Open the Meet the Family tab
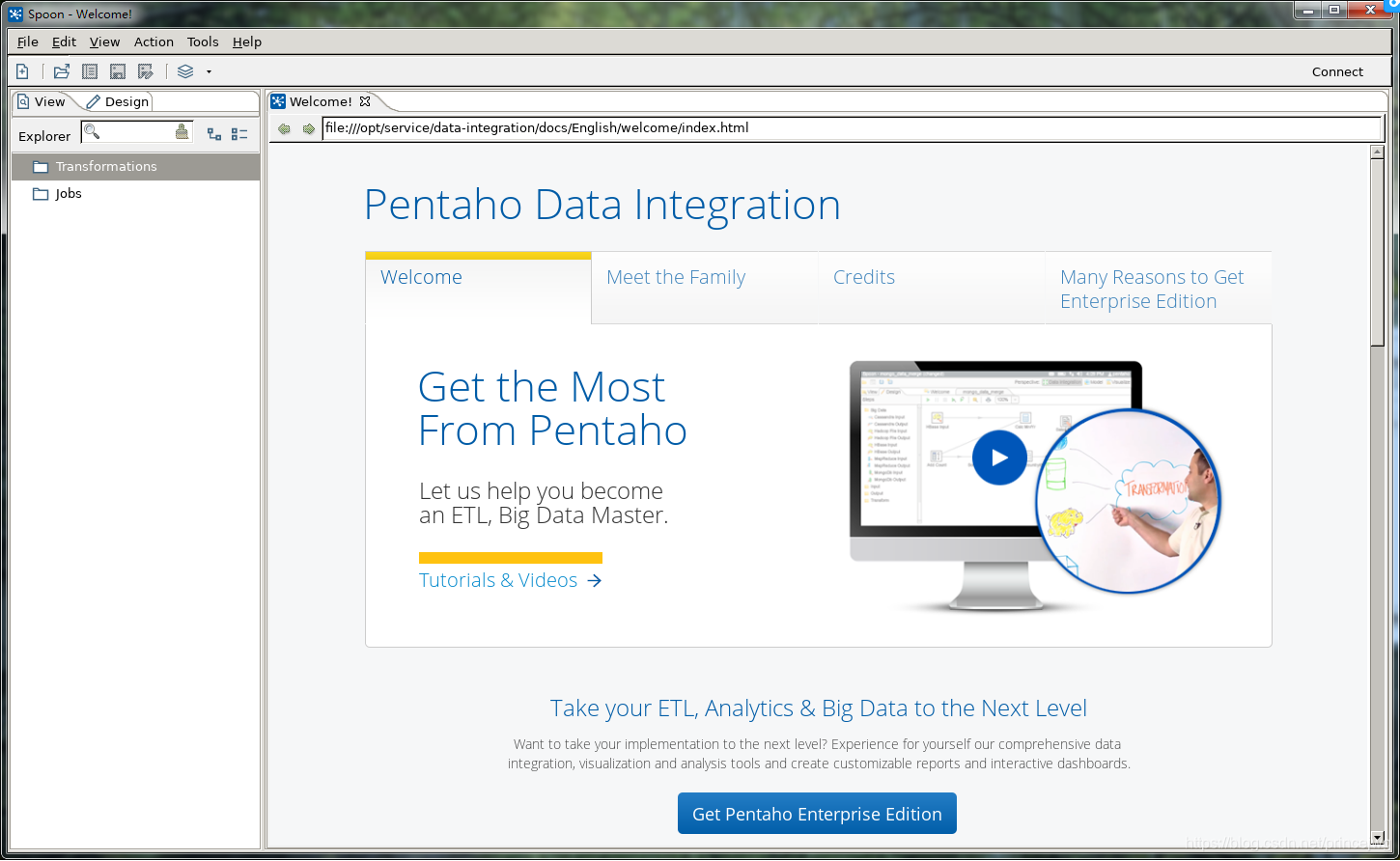 point(705,287)
